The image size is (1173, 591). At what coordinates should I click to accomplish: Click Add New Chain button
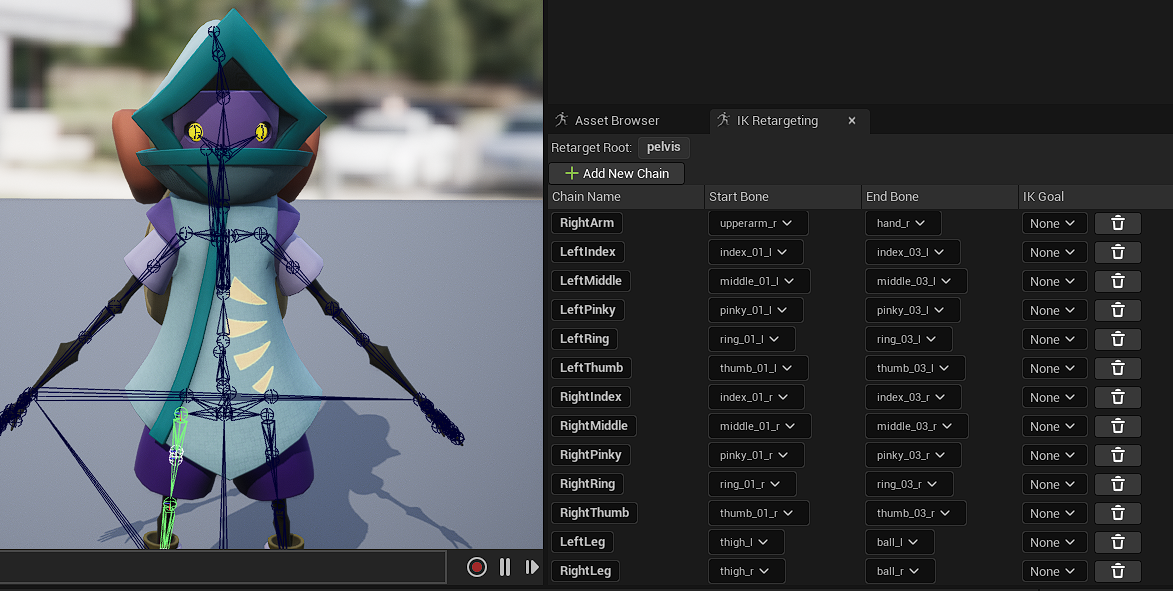[616, 174]
